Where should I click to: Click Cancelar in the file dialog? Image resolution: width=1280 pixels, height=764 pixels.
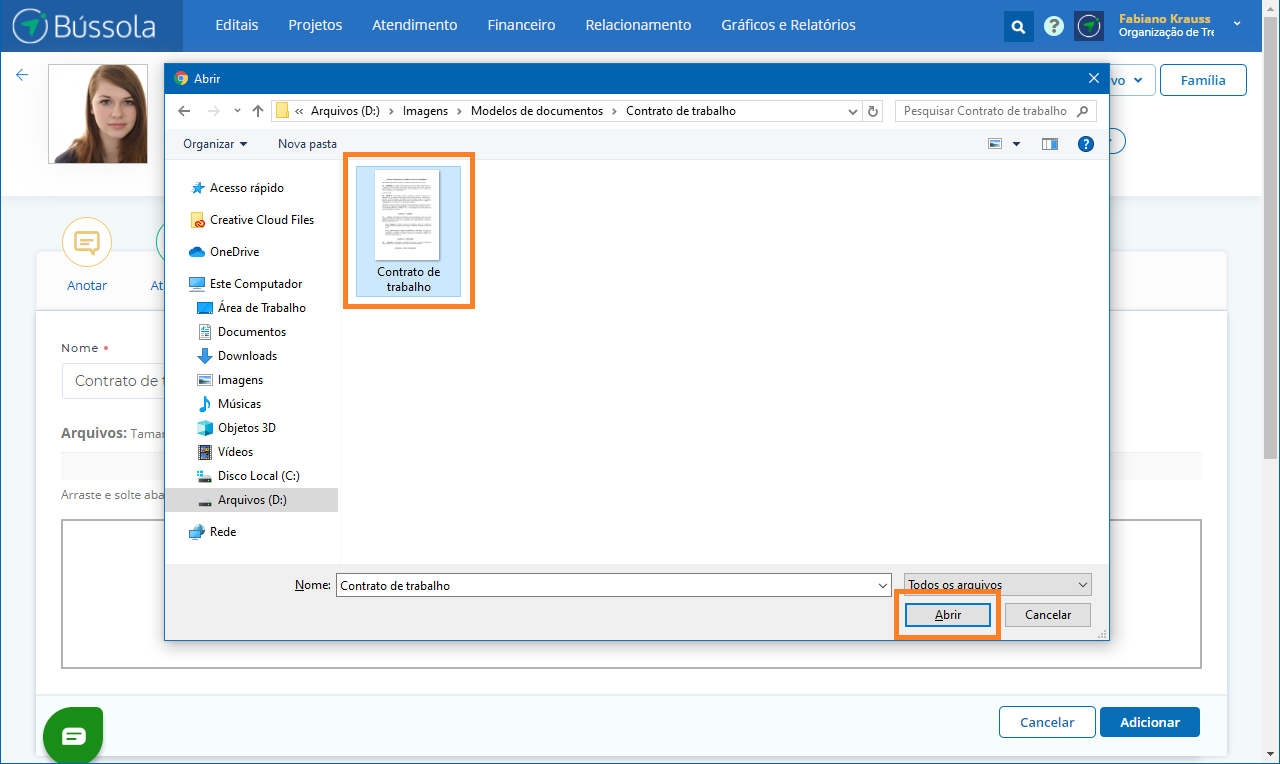pos(1048,615)
